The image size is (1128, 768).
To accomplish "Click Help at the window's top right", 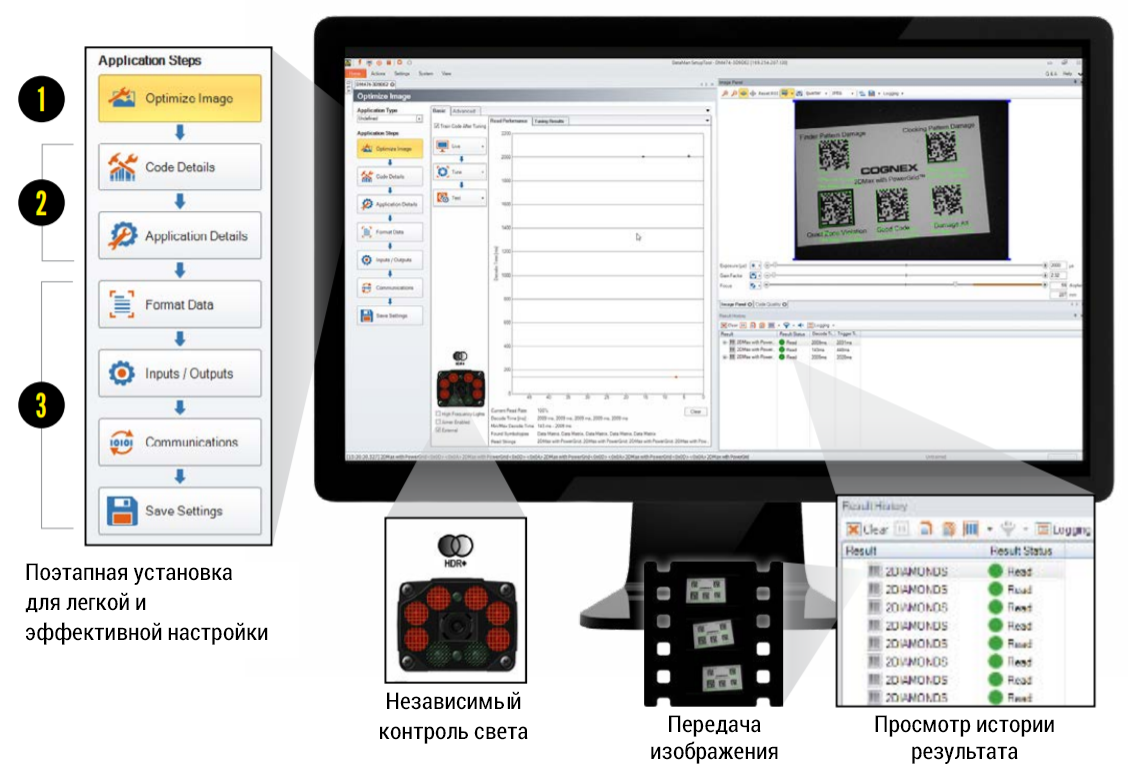I will tap(1068, 73).
